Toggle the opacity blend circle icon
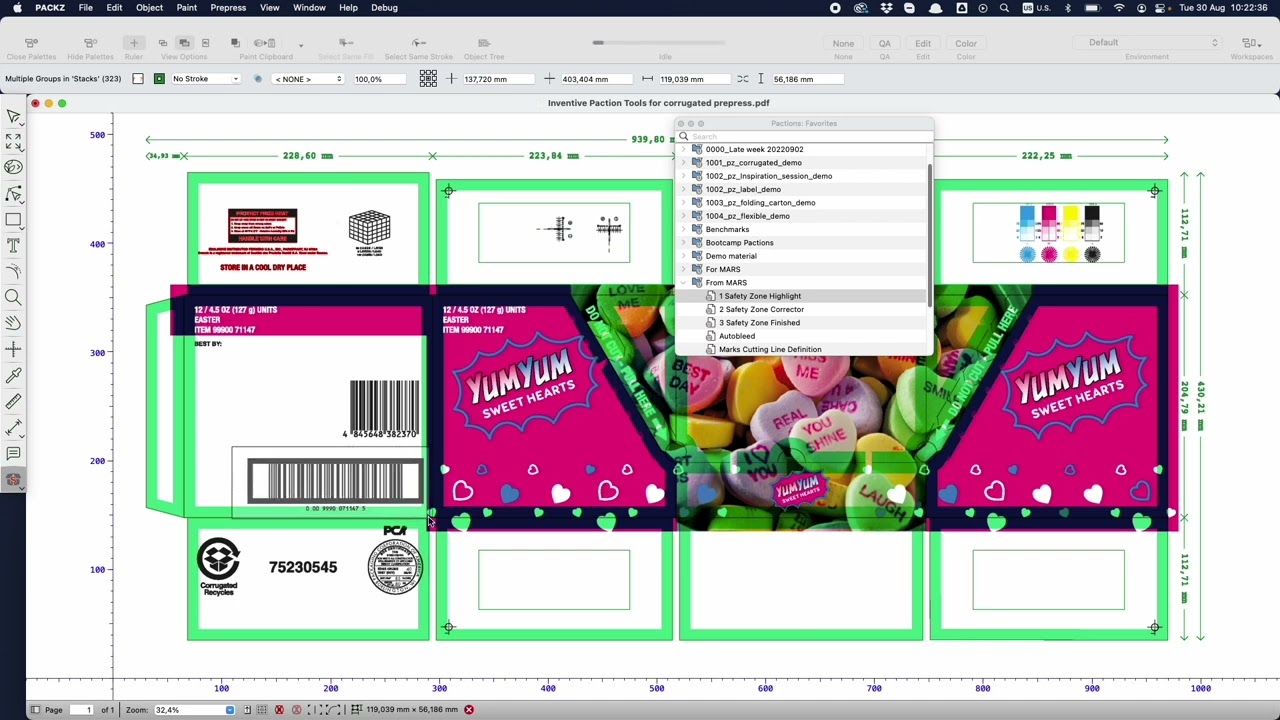This screenshot has height=720, width=1280. (x=258, y=79)
